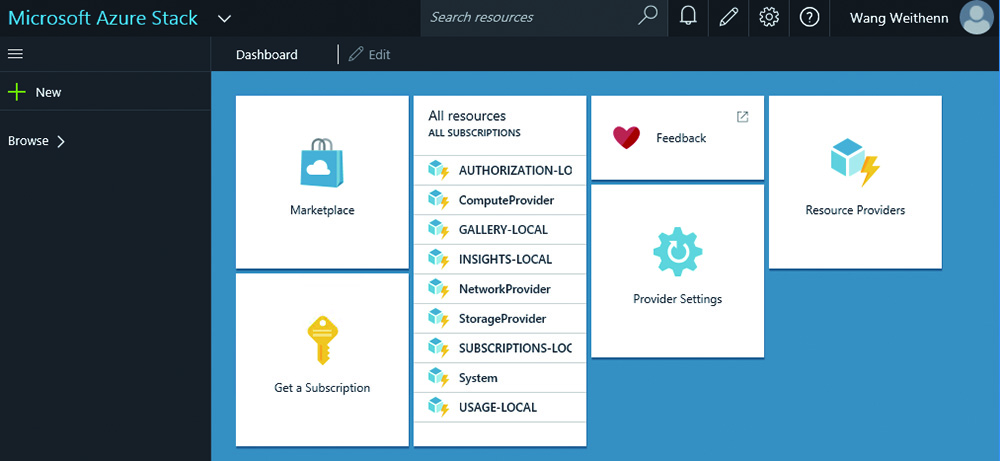This screenshot has height=461, width=1000.
Task: Click the red heart Feedback icon
Action: click(x=626, y=137)
